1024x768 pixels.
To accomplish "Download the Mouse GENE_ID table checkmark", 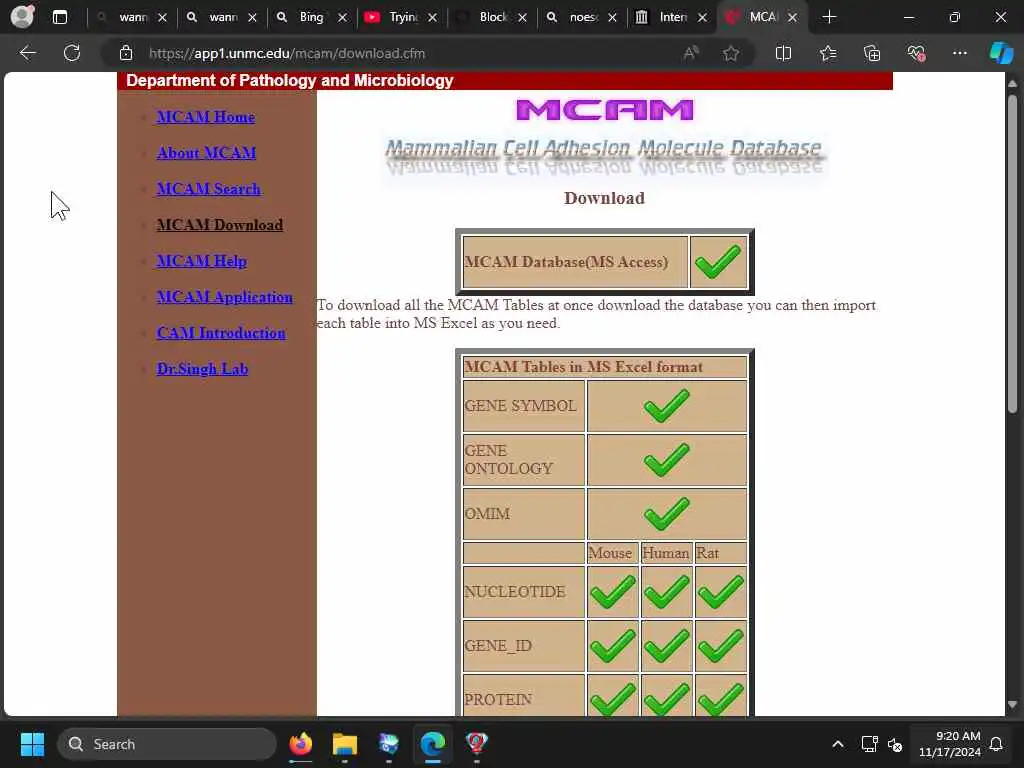I will point(613,646).
